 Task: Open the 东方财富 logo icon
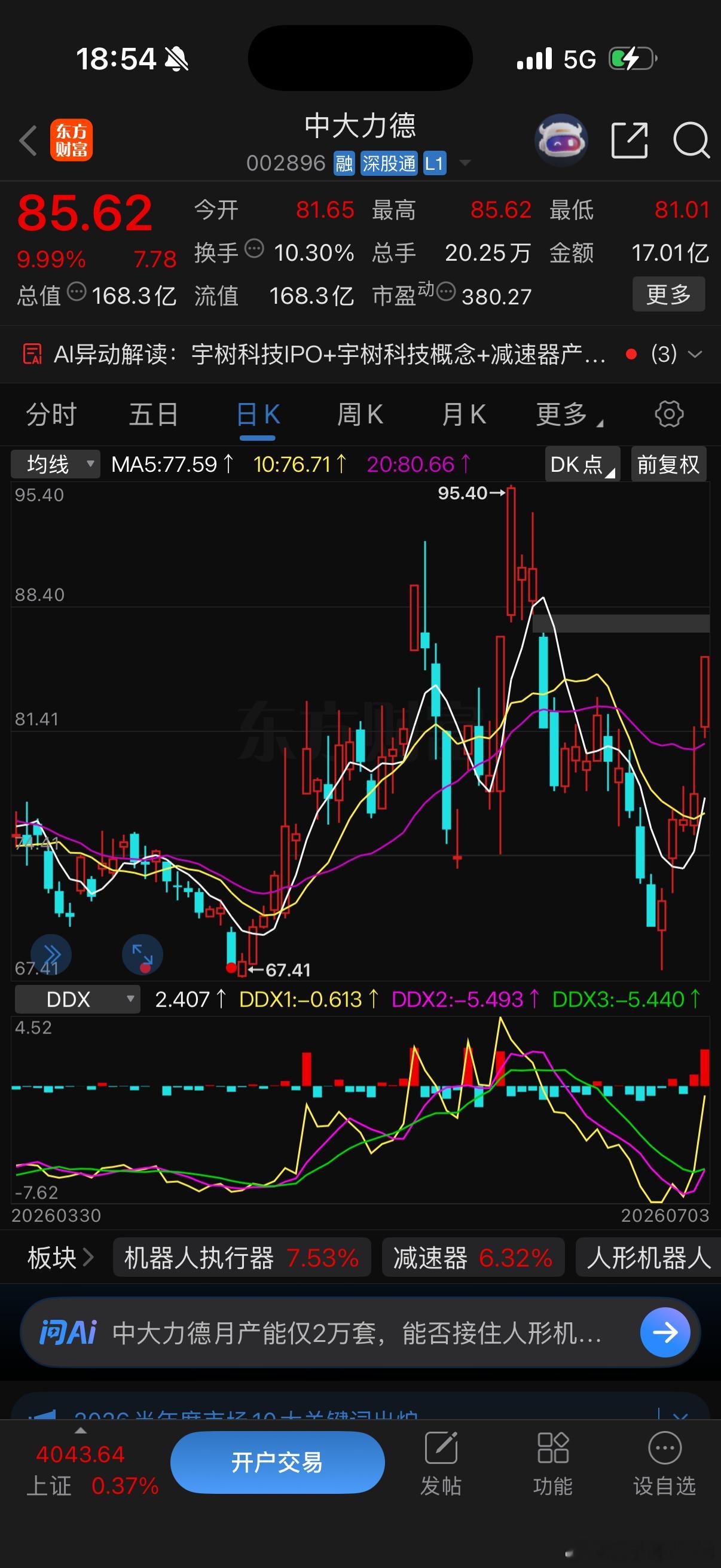[71, 140]
